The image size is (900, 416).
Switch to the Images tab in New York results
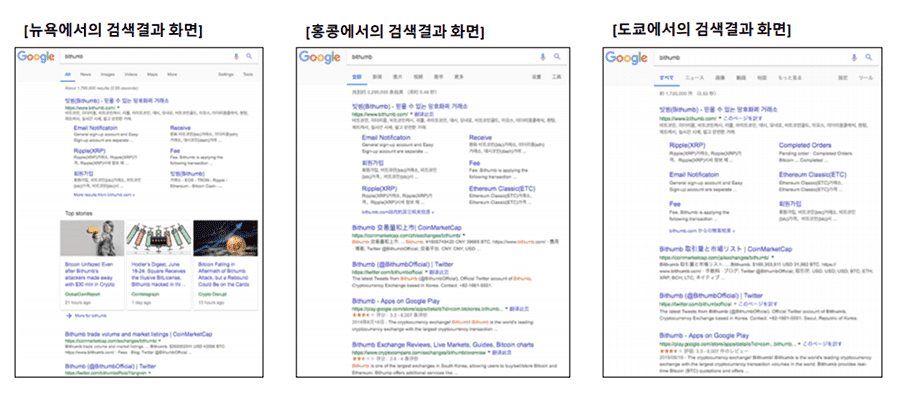click(x=107, y=74)
